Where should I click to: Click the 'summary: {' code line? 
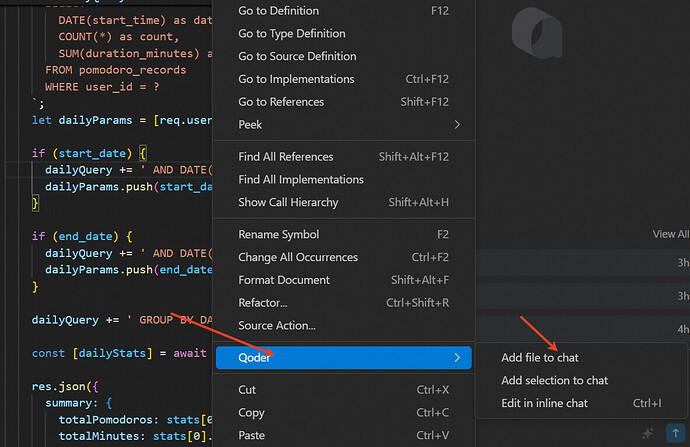coord(78,403)
